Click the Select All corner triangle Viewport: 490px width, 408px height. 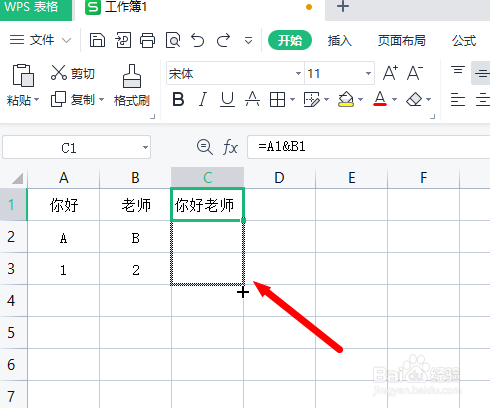(x=17, y=178)
